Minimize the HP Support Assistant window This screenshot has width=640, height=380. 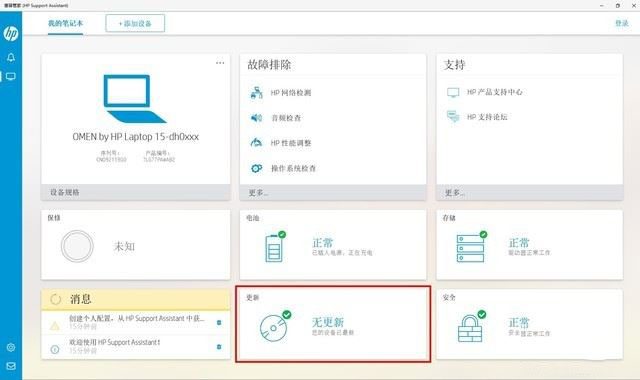(602, 5)
